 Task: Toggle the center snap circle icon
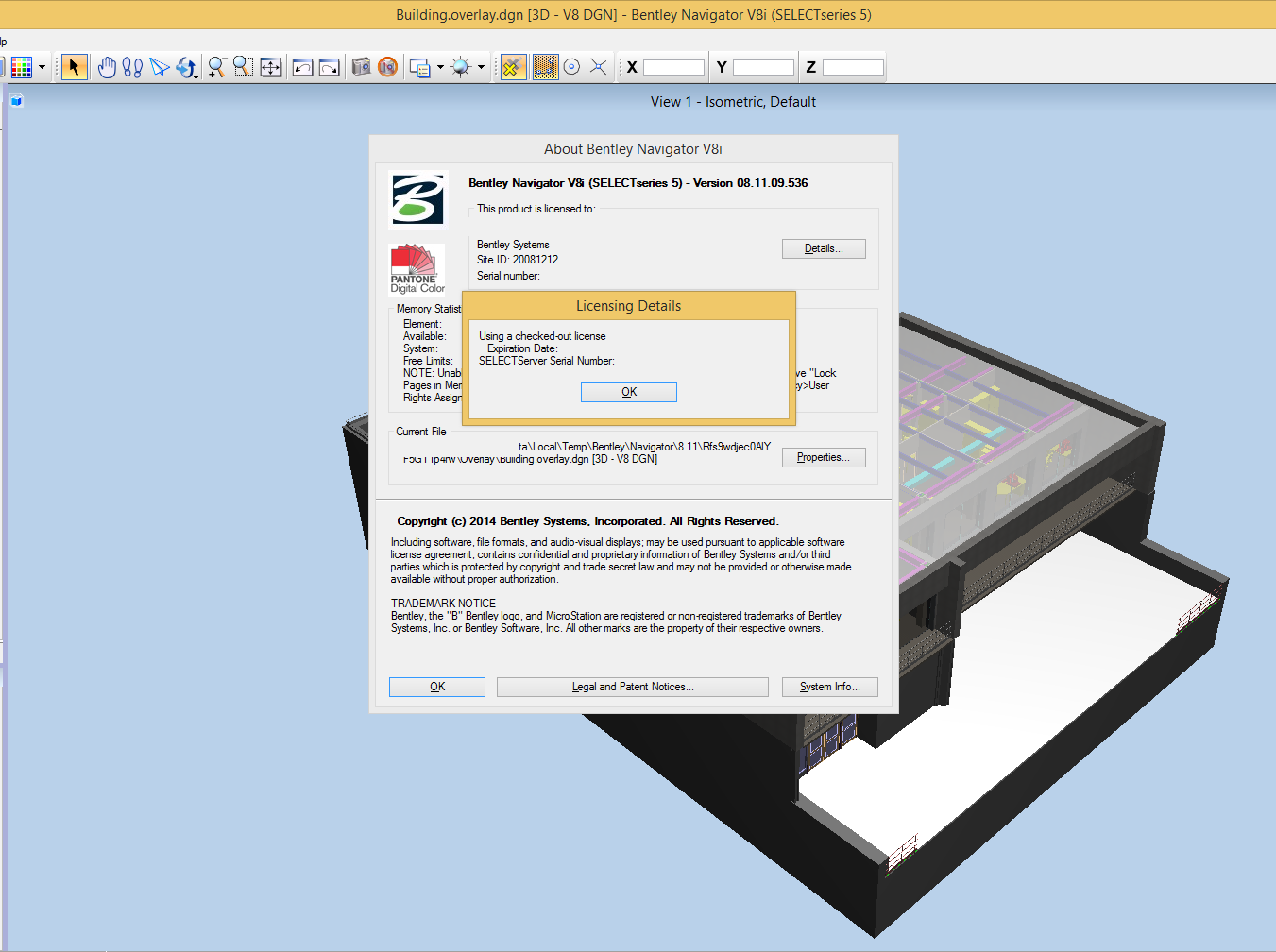(571, 67)
